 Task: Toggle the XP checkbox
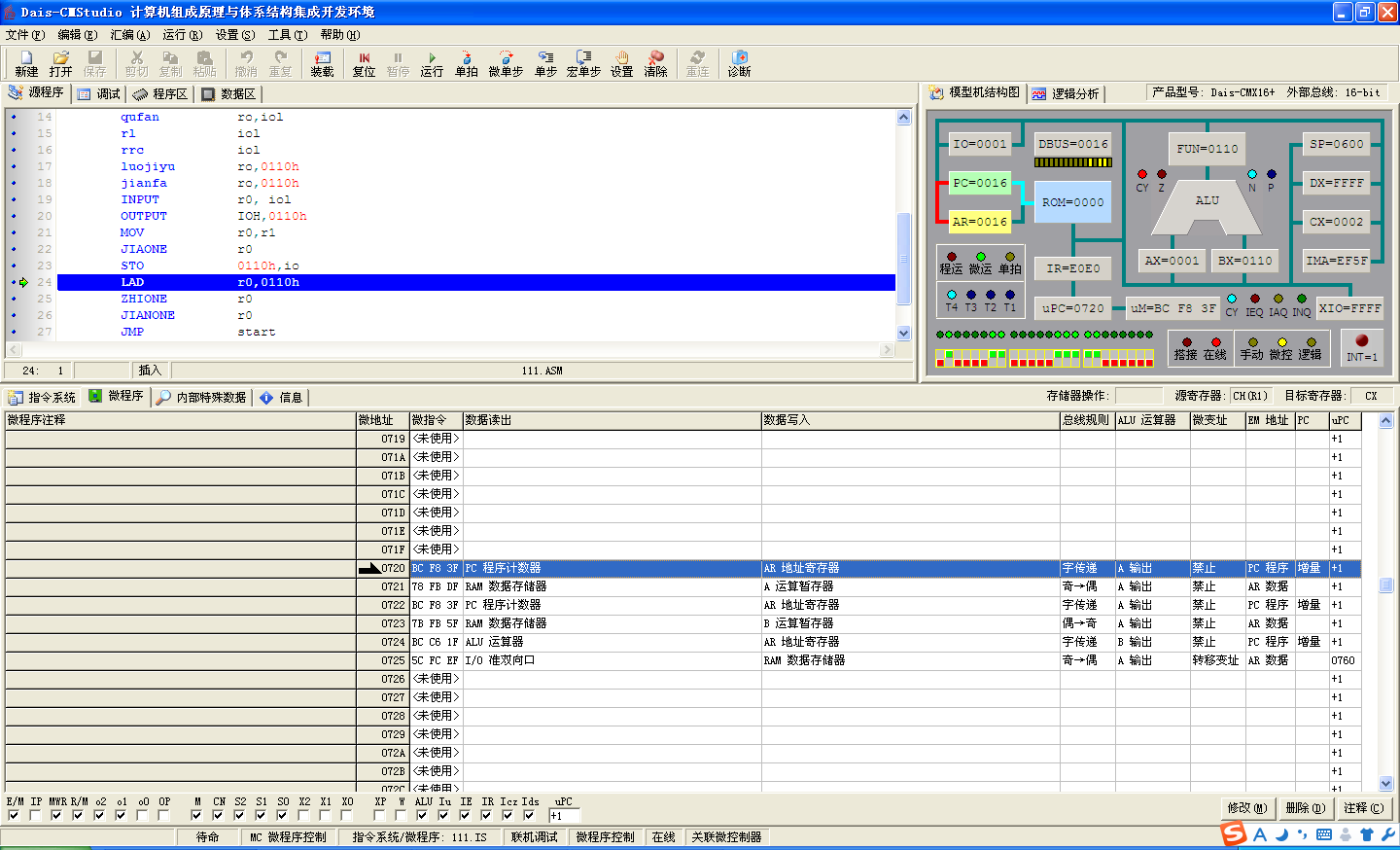(379, 815)
